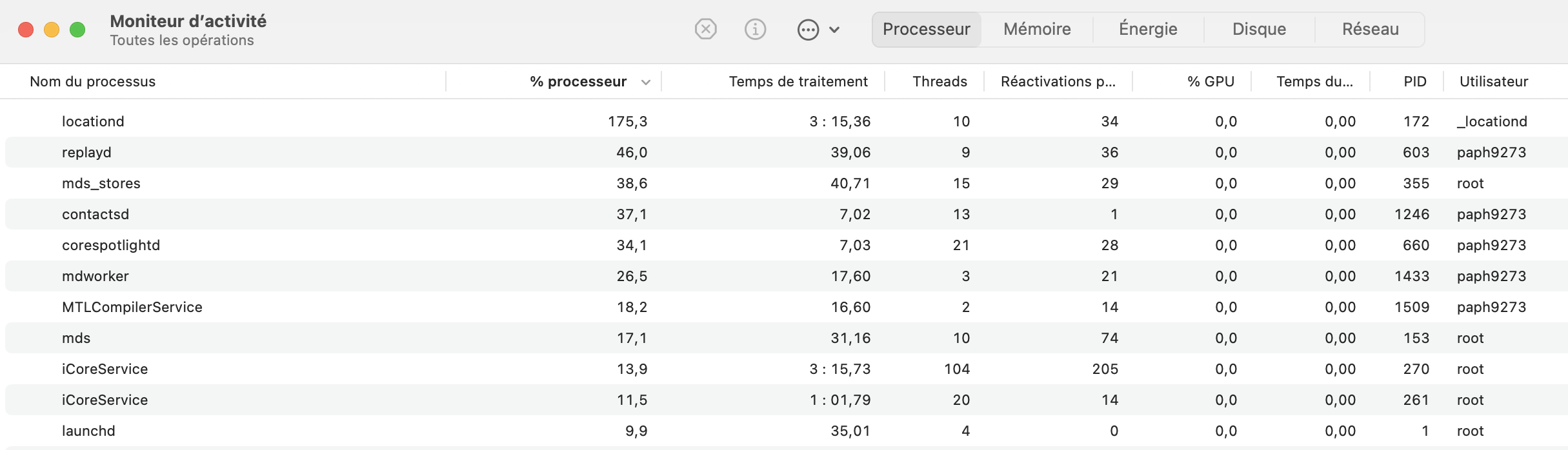
Task: Click the process info (i) icon
Action: [755, 29]
